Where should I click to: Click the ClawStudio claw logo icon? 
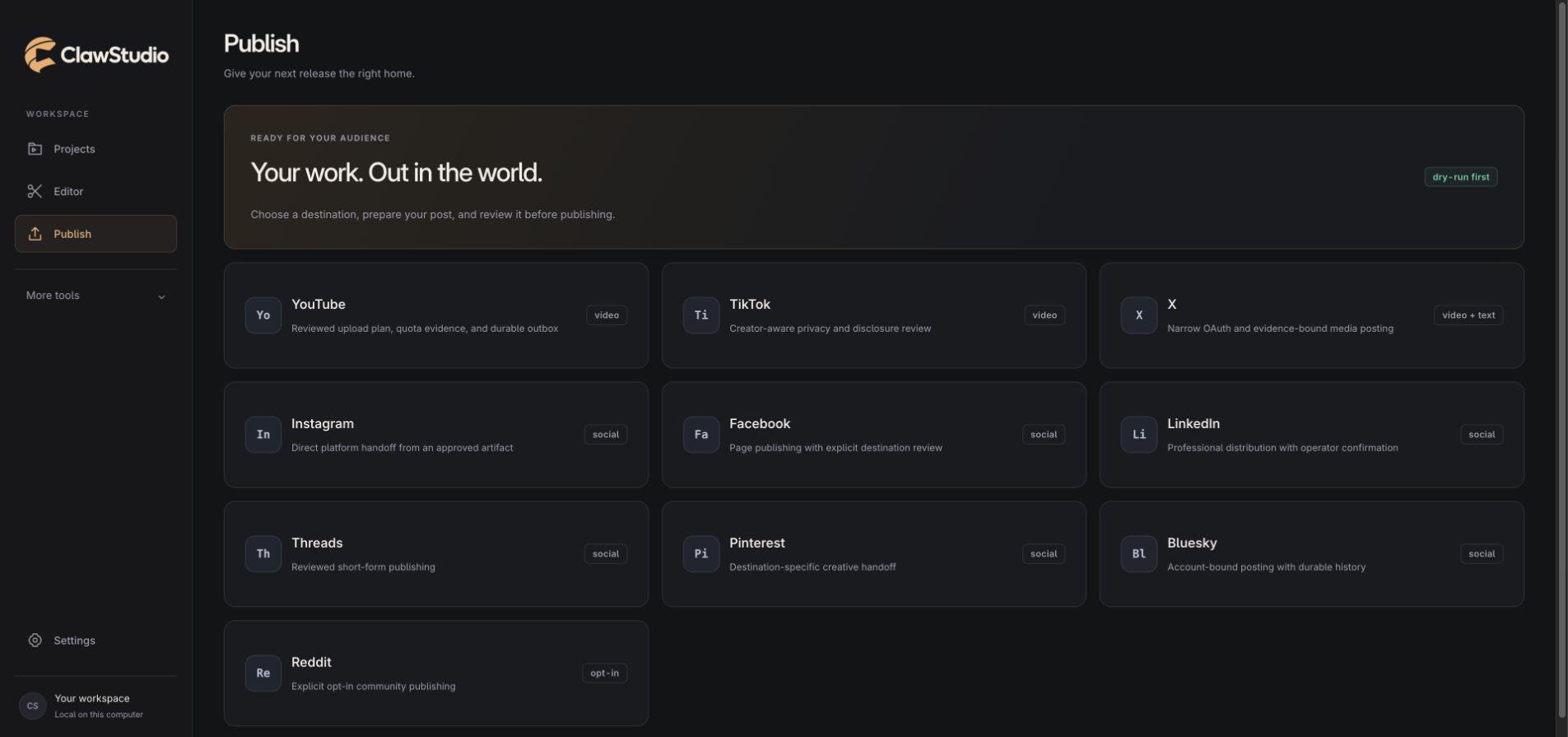pos(40,54)
